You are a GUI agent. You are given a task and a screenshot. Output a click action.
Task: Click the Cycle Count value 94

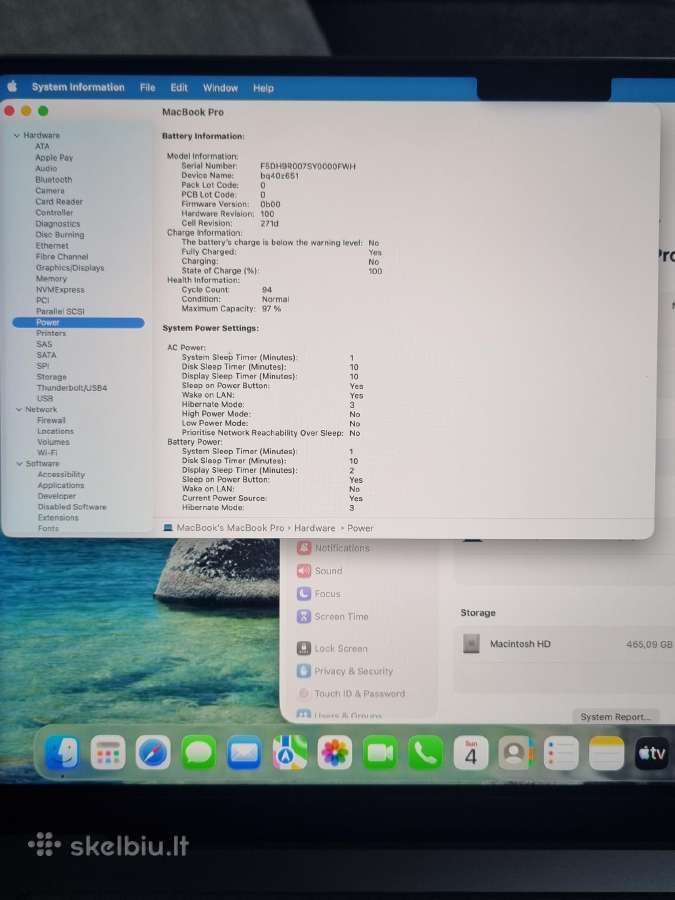267,290
